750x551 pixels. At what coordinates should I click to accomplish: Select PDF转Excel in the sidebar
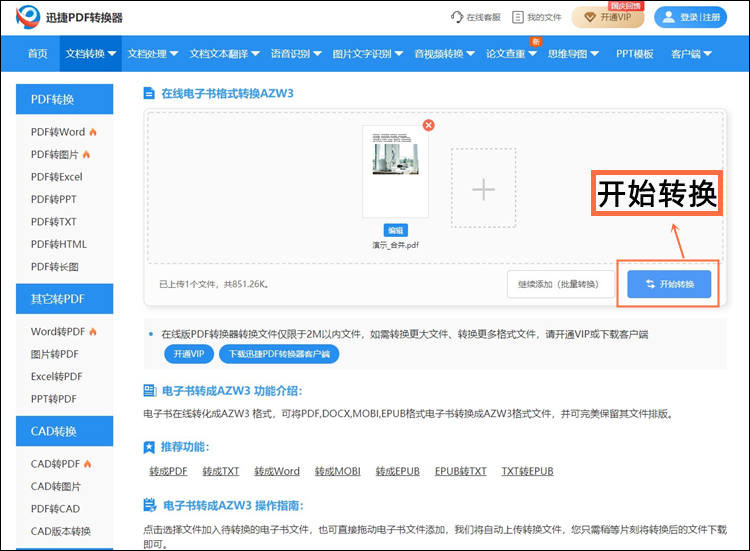(x=57, y=177)
